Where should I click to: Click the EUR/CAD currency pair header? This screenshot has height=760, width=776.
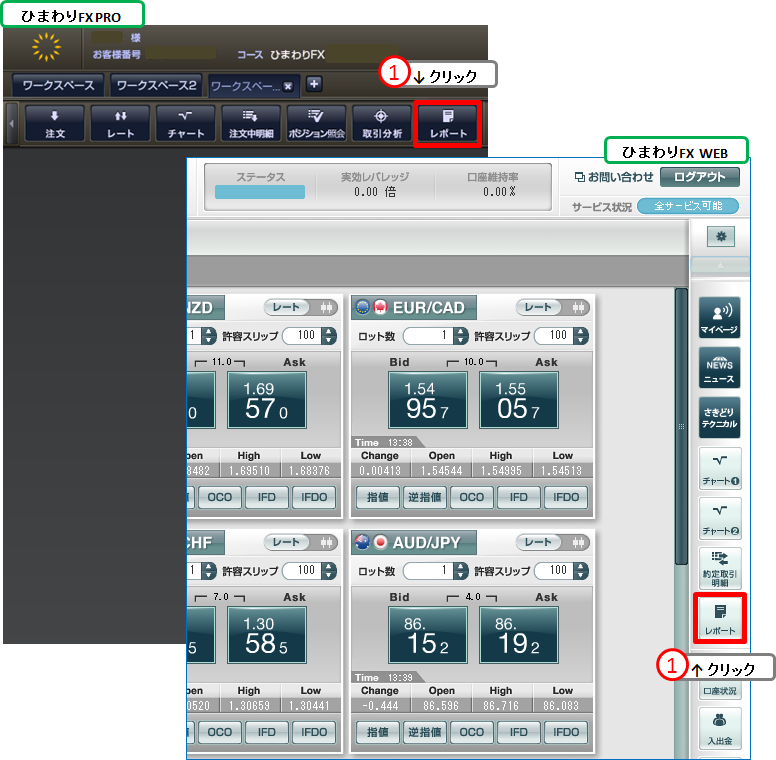tap(414, 307)
